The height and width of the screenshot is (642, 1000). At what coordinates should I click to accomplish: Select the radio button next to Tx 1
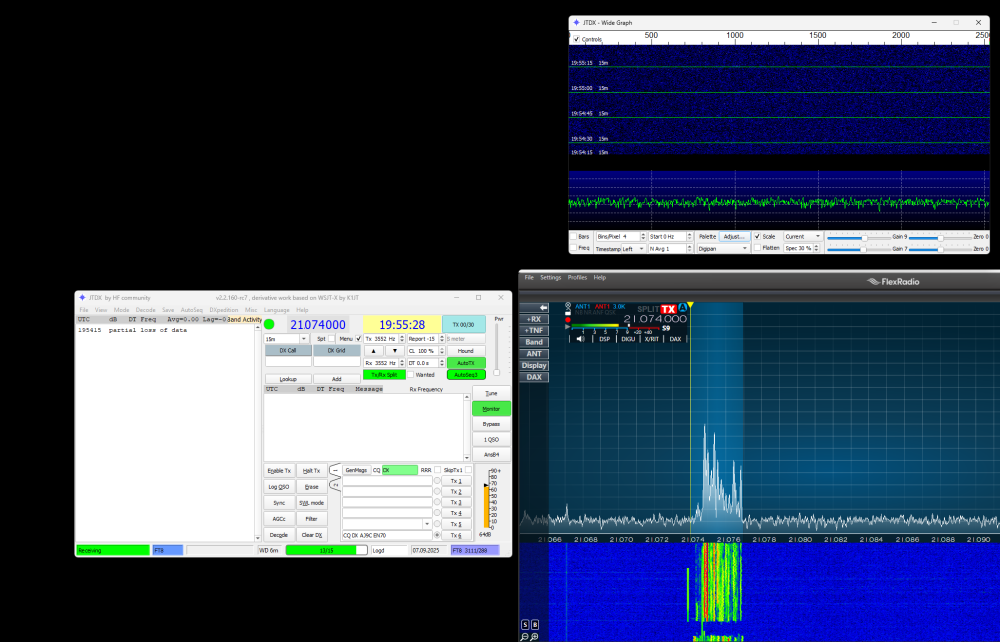437,481
